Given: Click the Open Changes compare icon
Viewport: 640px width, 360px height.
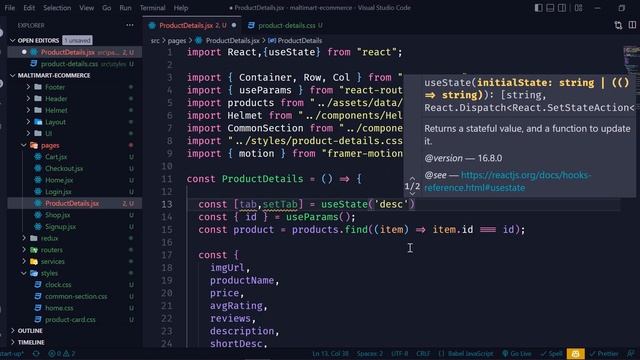Looking at the screenshot, I should (x=618, y=25).
